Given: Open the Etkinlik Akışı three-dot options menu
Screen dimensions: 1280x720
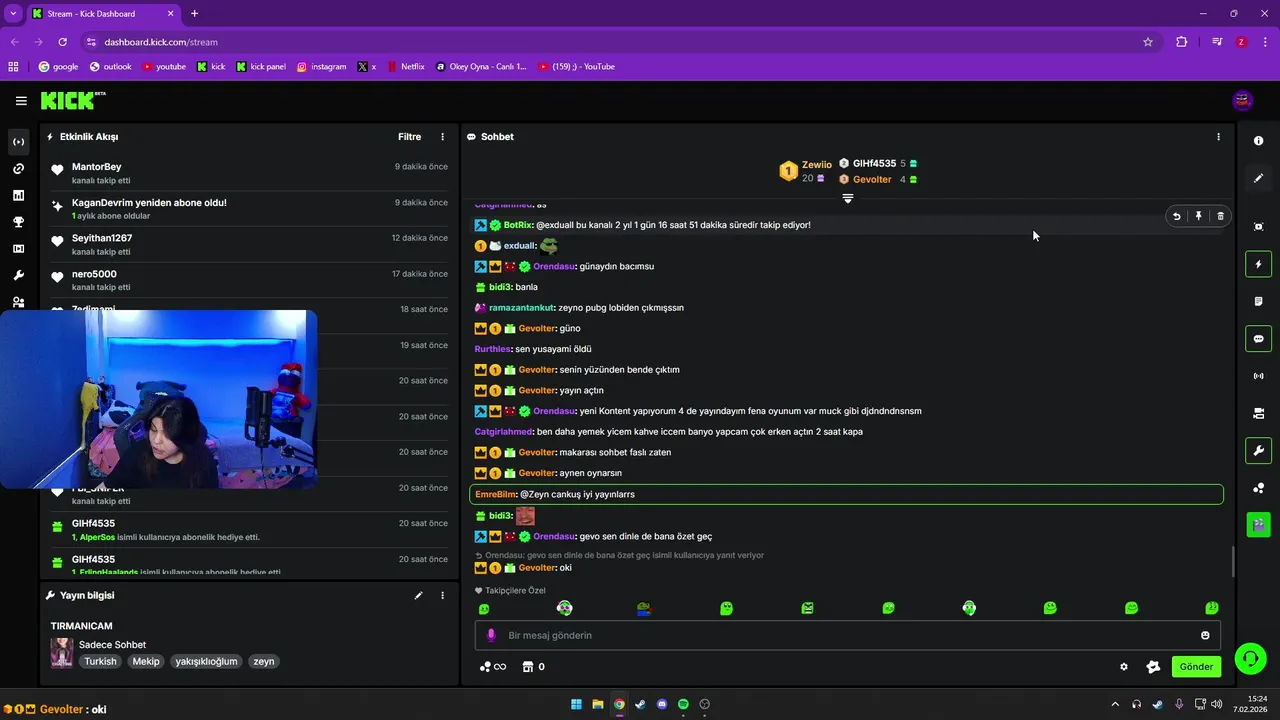Looking at the screenshot, I should [x=443, y=137].
